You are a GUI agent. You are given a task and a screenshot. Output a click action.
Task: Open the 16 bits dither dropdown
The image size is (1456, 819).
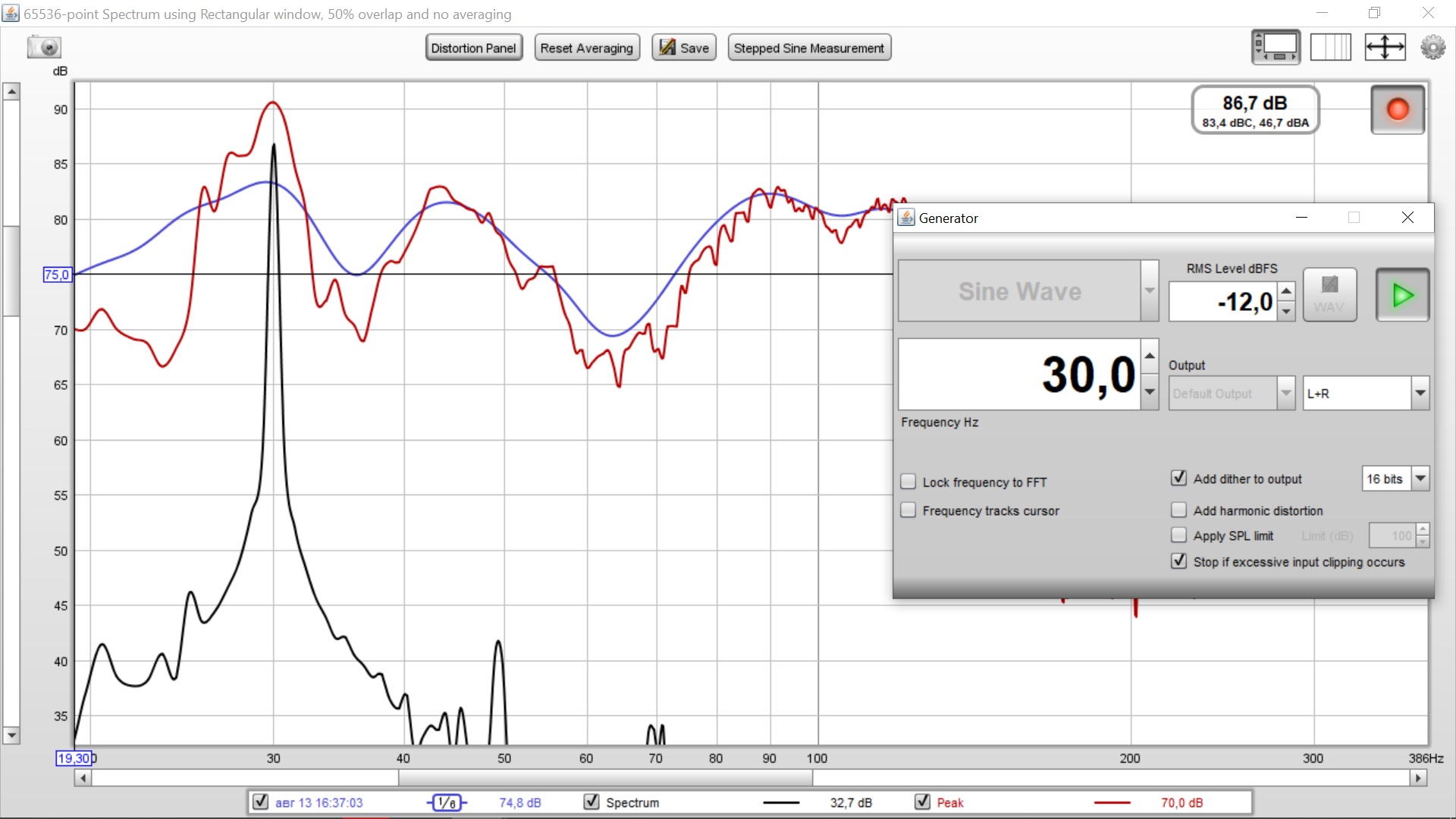(x=1420, y=479)
